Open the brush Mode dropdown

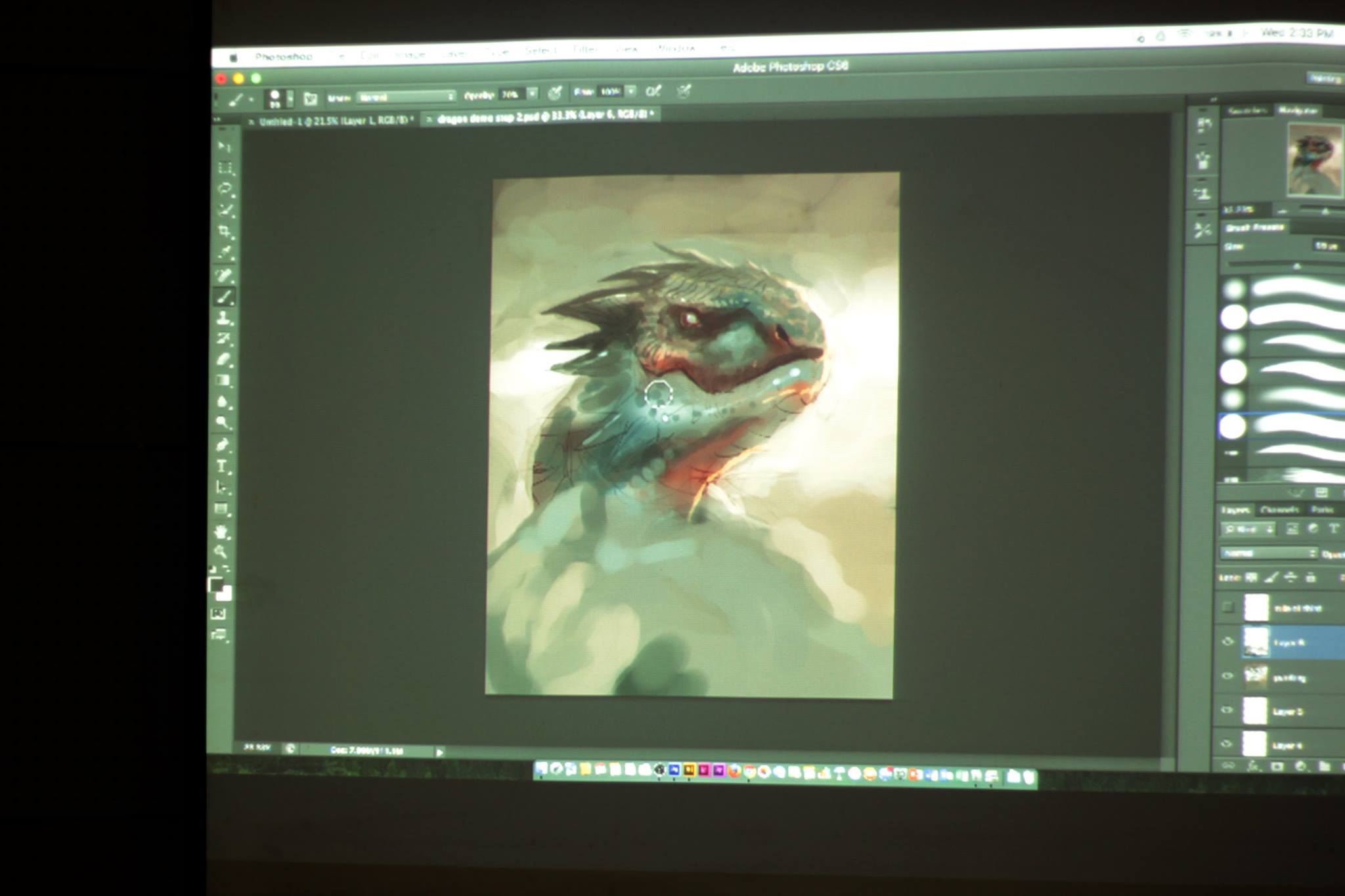click(x=407, y=97)
